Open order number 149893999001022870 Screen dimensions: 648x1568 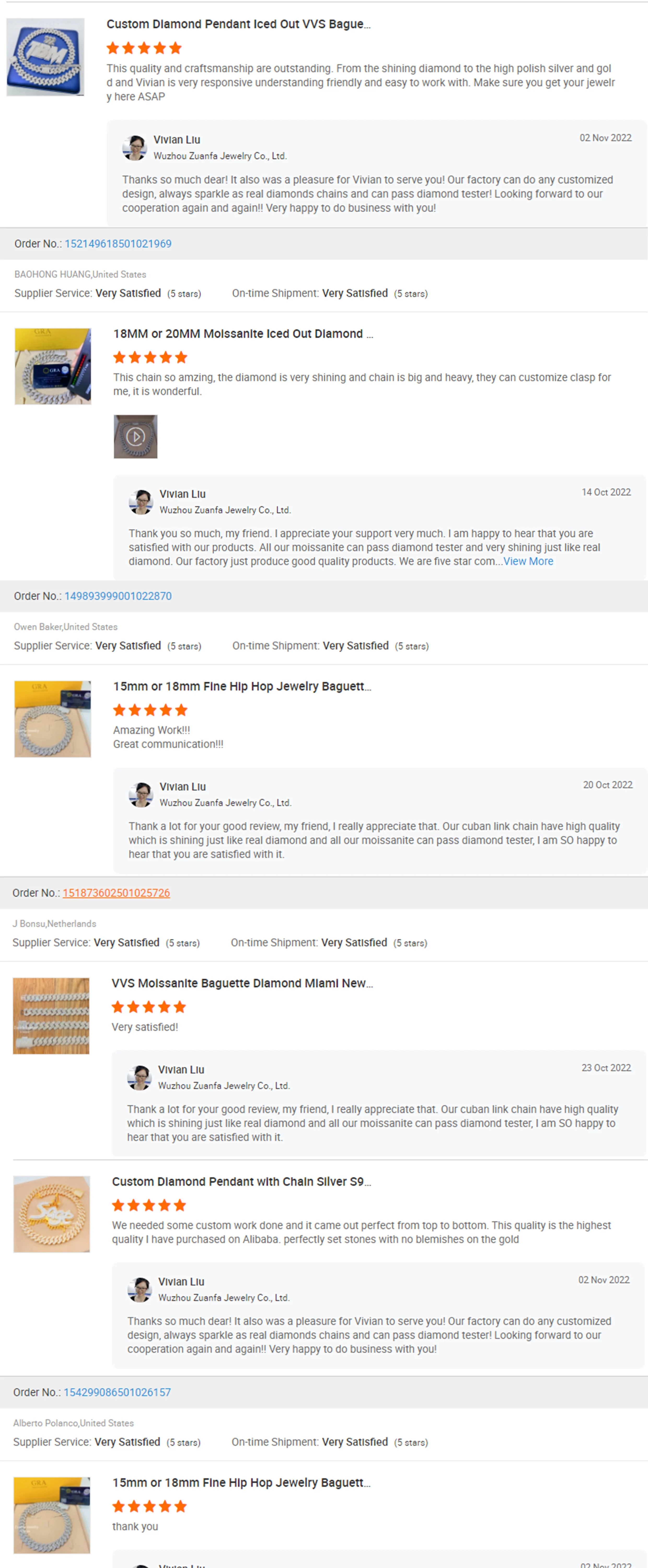[x=118, y=596]
